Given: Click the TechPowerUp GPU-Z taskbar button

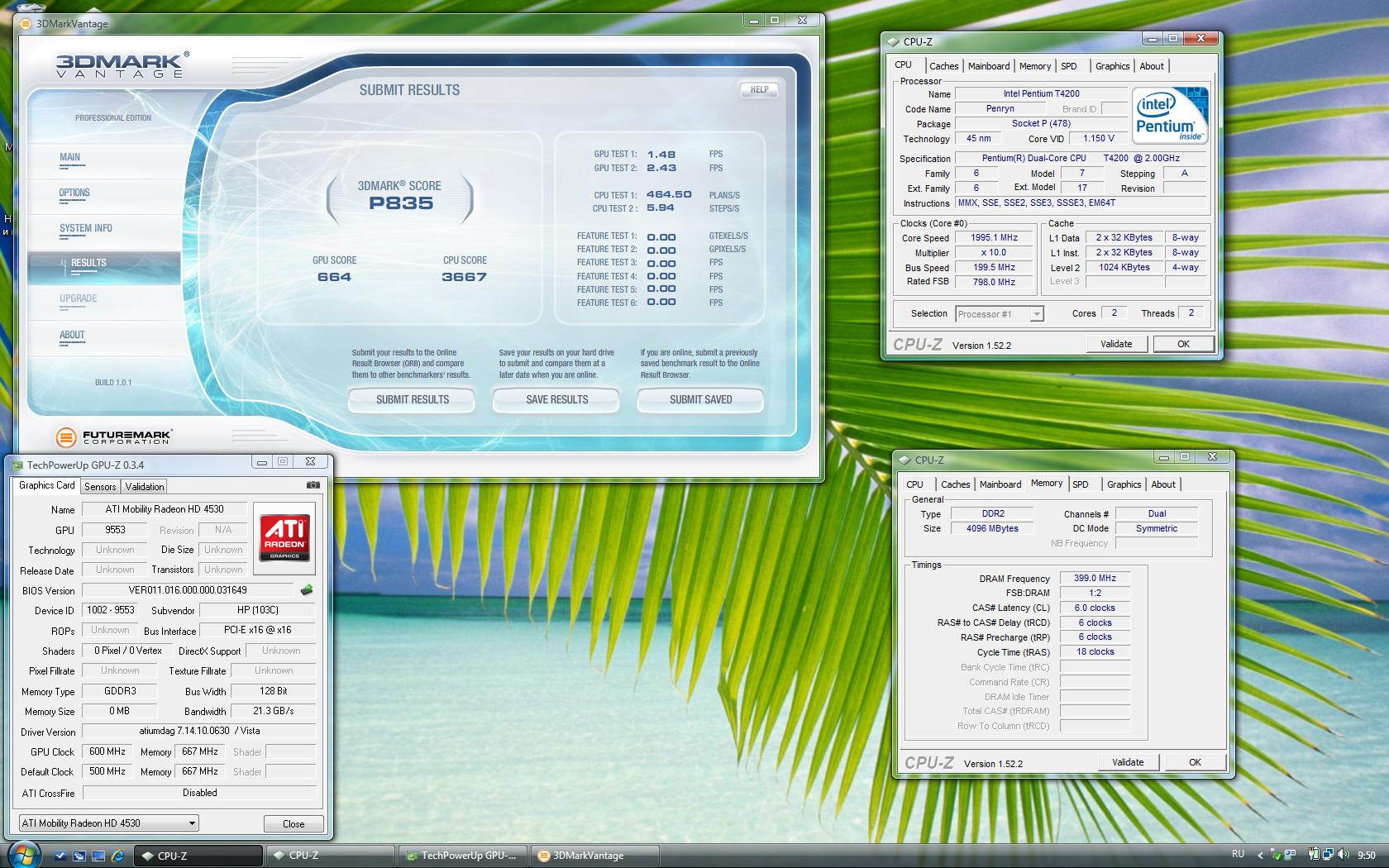Looking at the screenshot, I should point(463,856).
